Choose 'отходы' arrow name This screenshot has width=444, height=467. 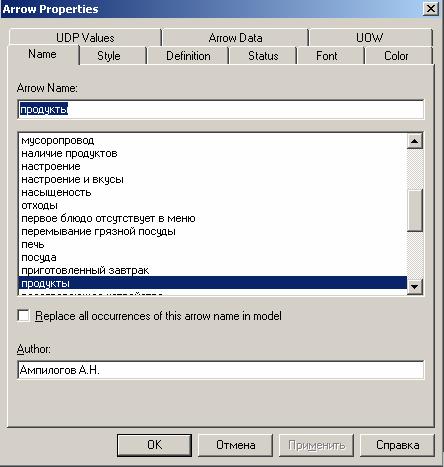tap(213, 205)
